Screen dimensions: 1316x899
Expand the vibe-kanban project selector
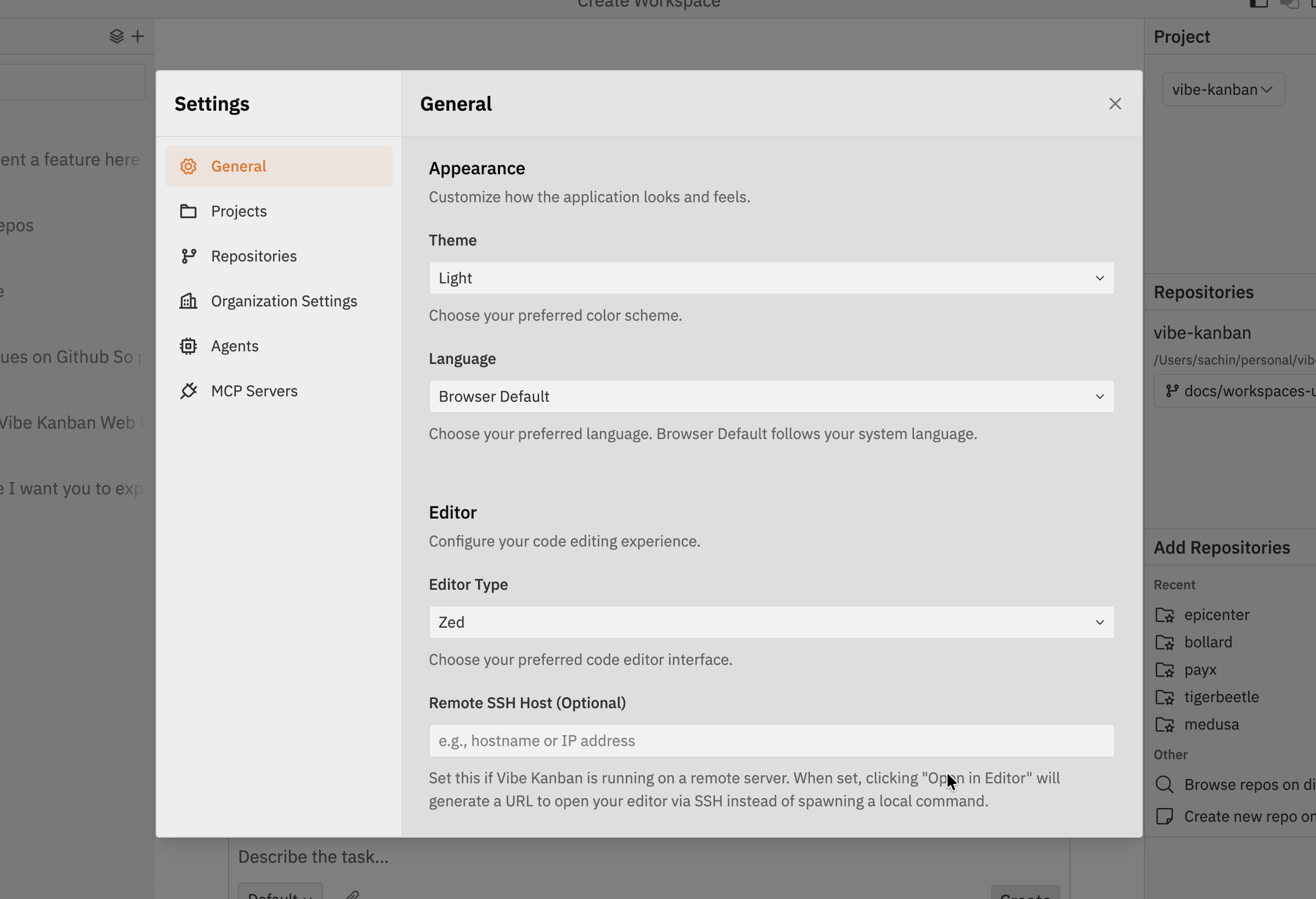tap(1223, 89)
